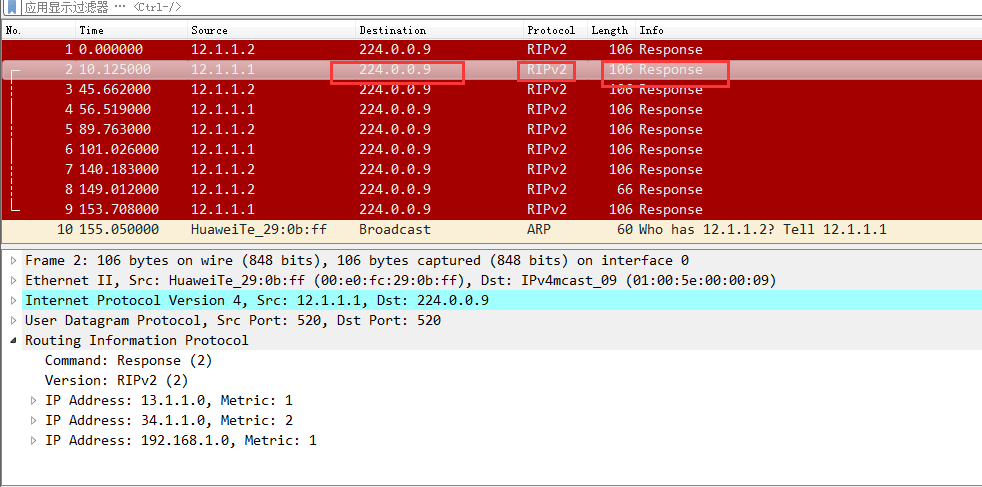The height and width of the screenshot is (487, 982).
Task: Click destination 224.0.0.9 in packet 7
Action: [x=395, y=170]
